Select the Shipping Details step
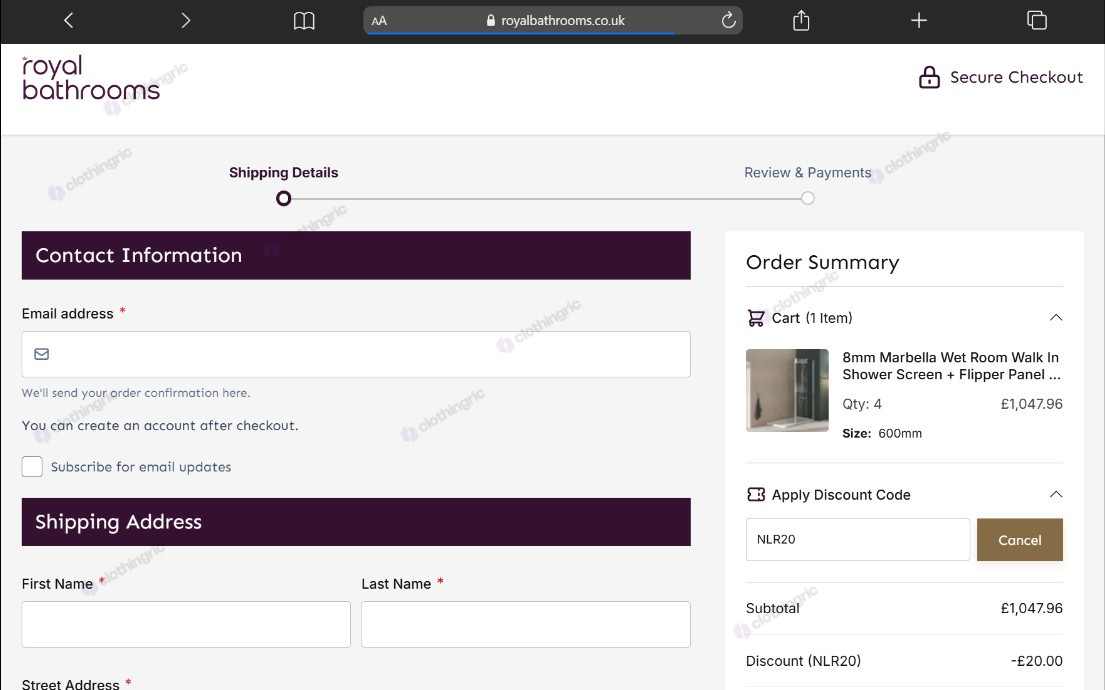The image size is (1105, 690). (283, 173)
